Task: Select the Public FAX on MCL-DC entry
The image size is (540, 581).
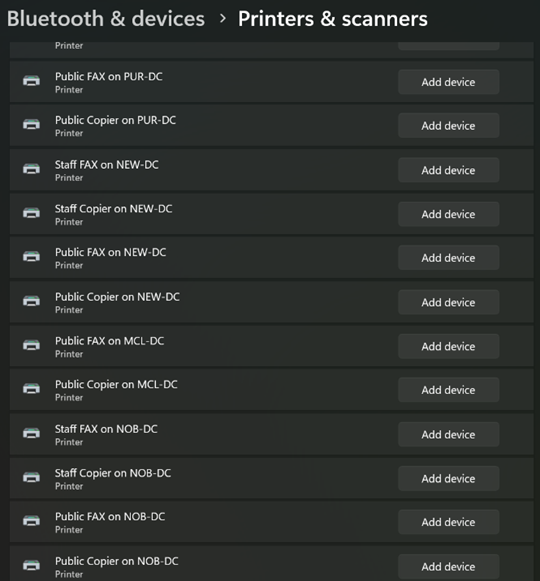Action: click(272, 346)
